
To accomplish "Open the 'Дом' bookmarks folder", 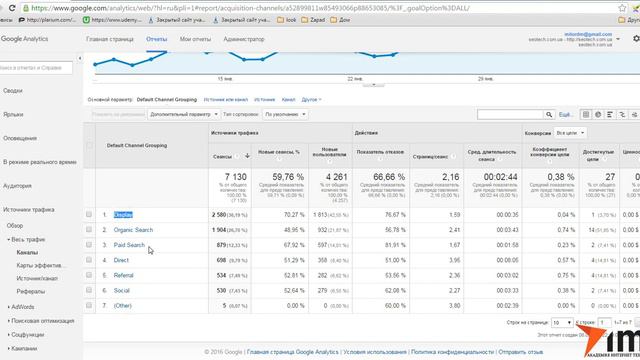I will pyautogui.click(x=340, y=20).
